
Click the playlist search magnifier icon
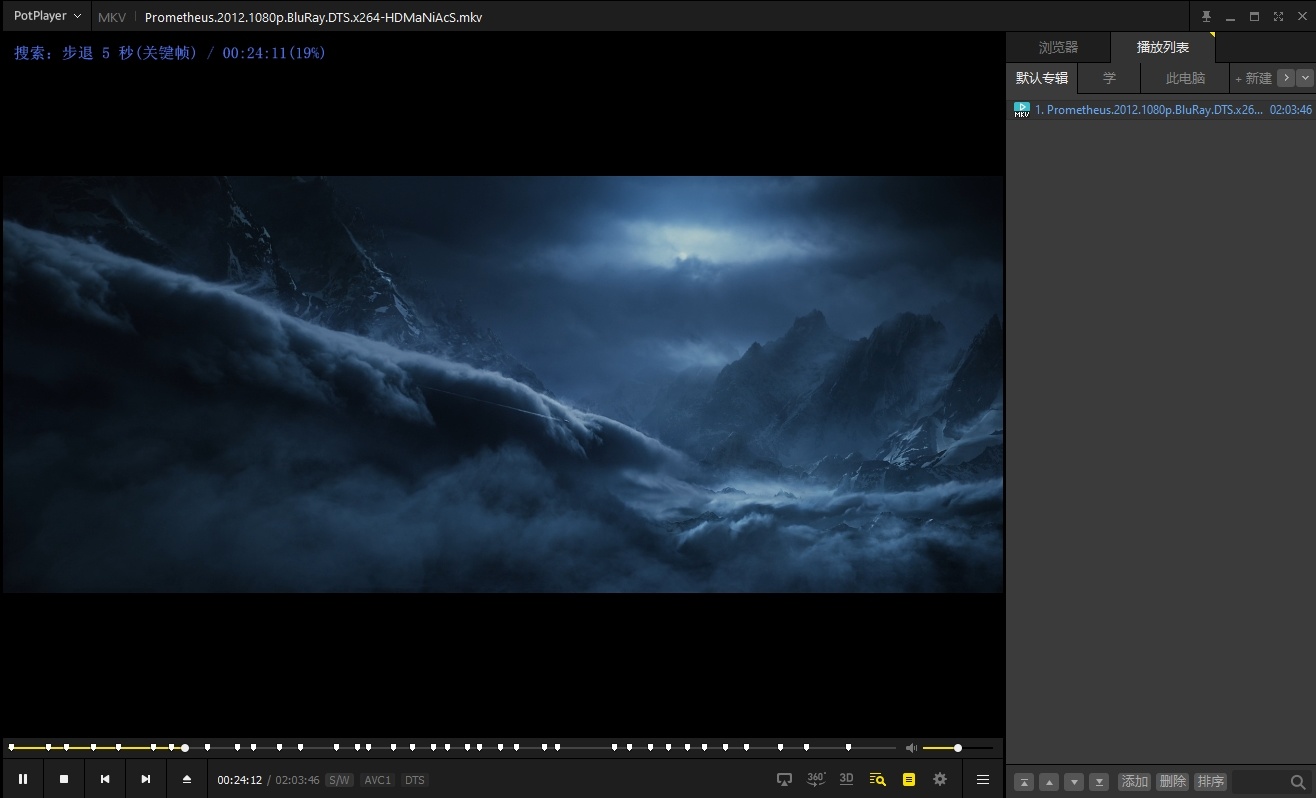[x=1297, y=782]
